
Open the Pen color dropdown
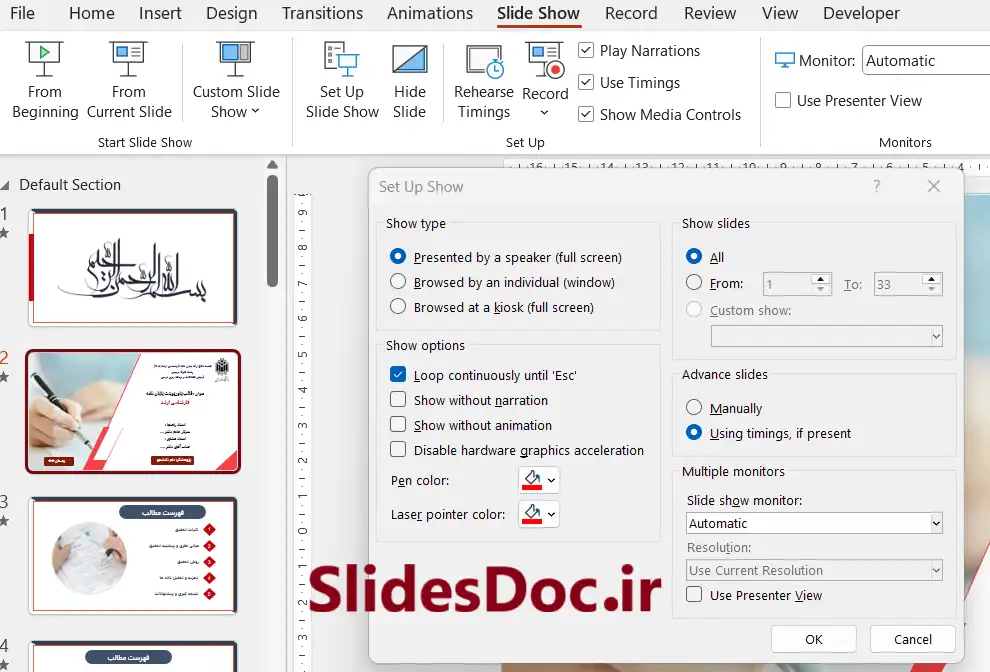click(539, 481)
